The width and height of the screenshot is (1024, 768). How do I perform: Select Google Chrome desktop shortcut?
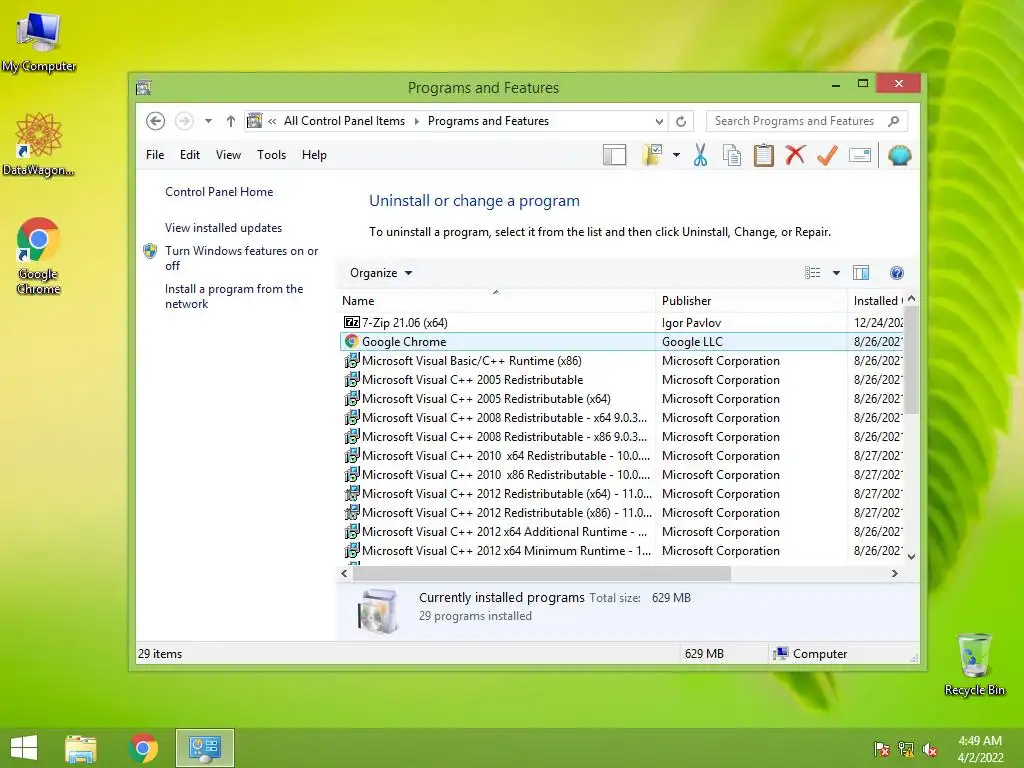coord(39,257)
